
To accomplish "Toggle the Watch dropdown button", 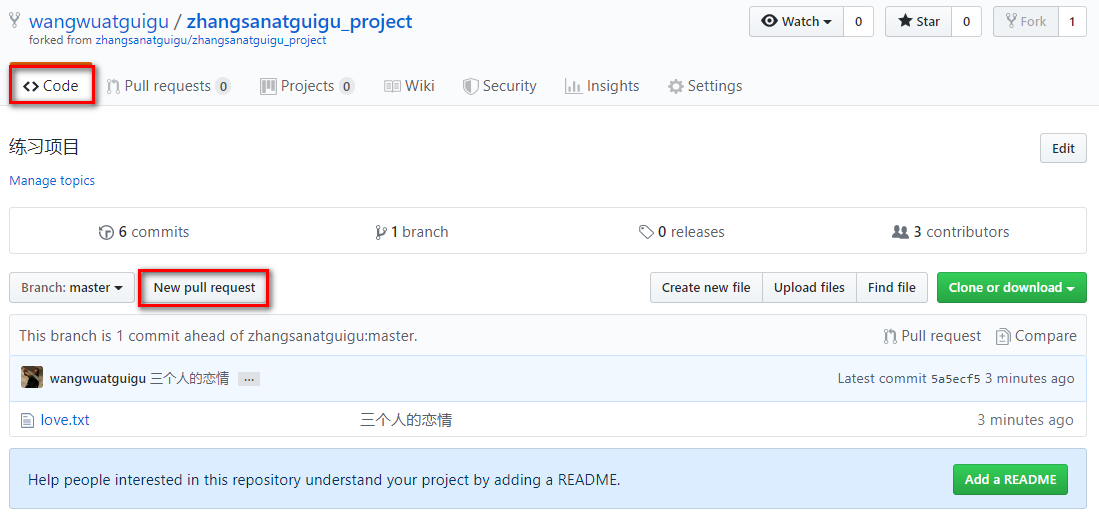I will tap(796, 21).
